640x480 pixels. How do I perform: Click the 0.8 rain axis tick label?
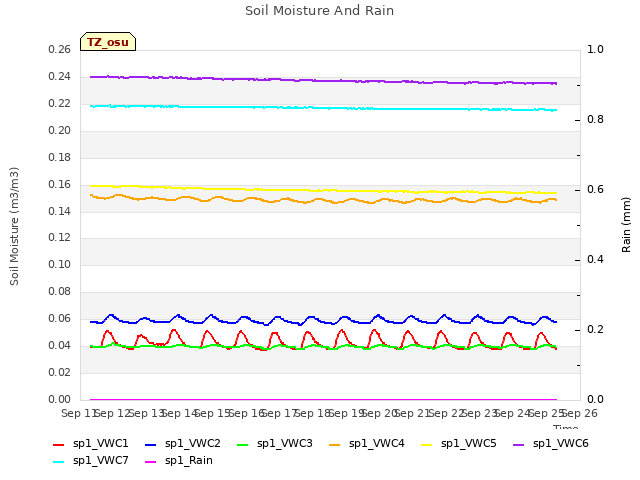pyautogui.click(x=595, y=120)
